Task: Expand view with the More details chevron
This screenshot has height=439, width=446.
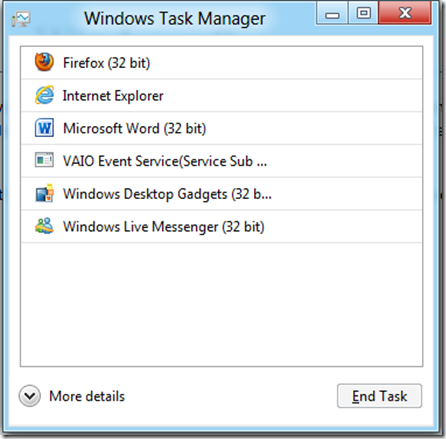Action: [x=30, y=396]
